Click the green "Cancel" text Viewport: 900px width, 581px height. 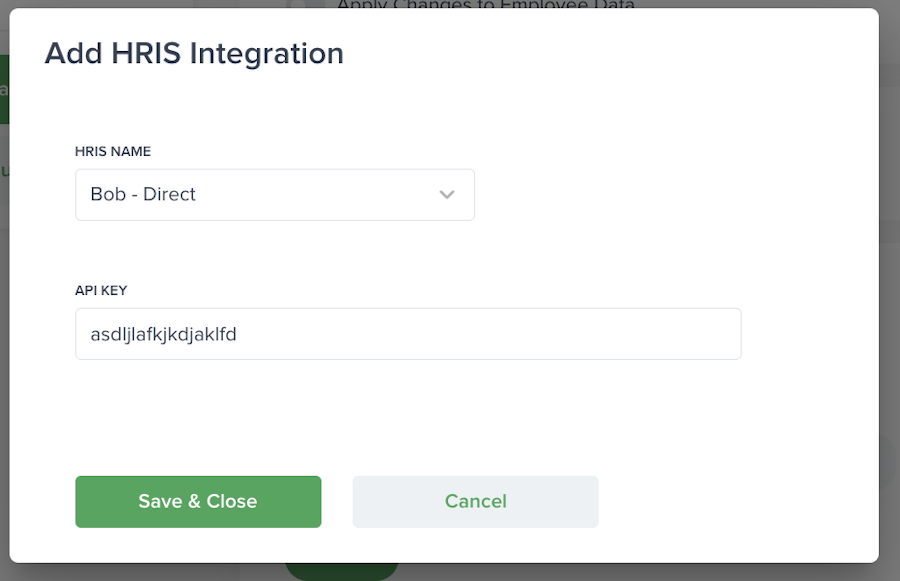[x=475, y=501]
